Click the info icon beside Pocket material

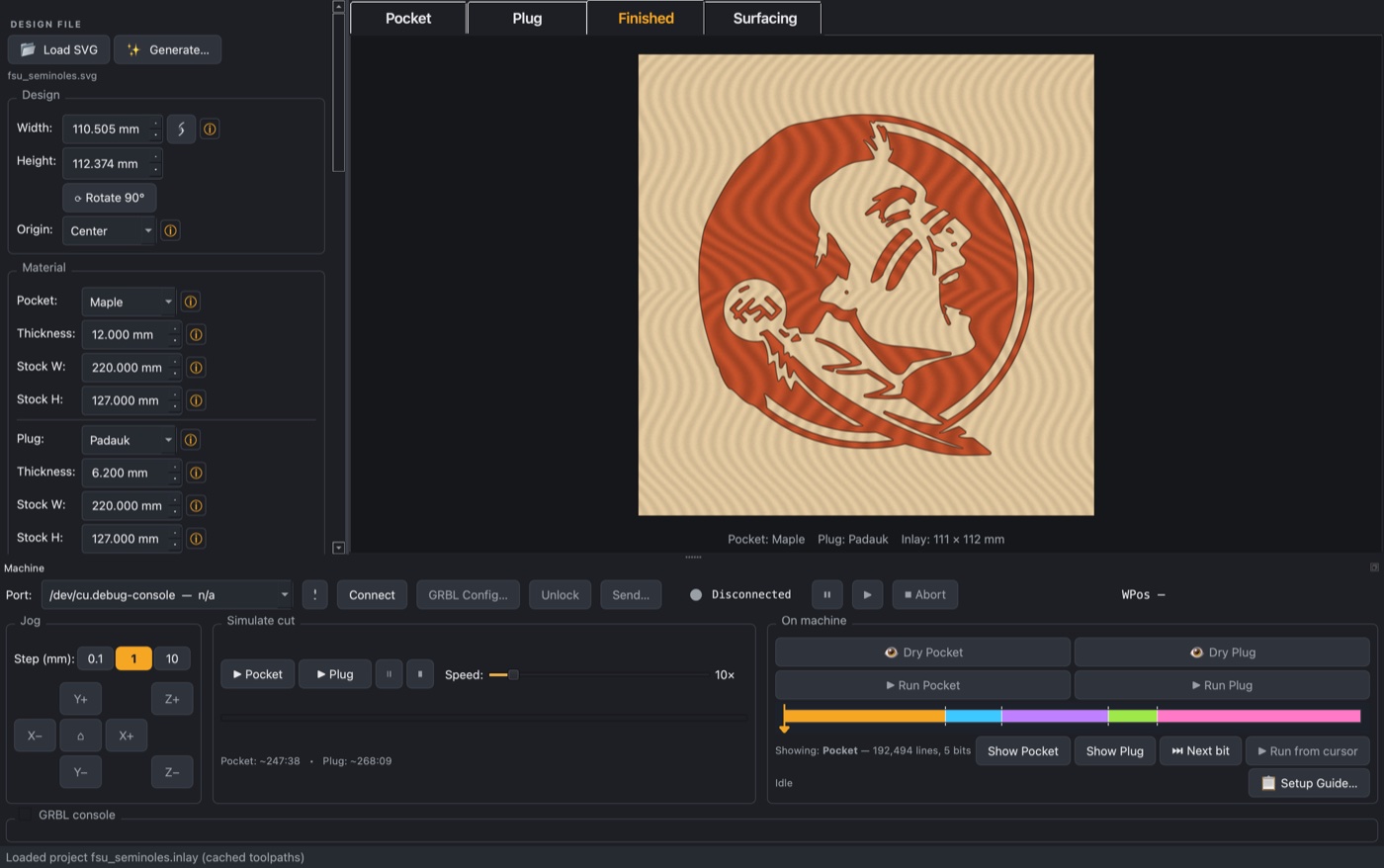[x=191, y=302]
